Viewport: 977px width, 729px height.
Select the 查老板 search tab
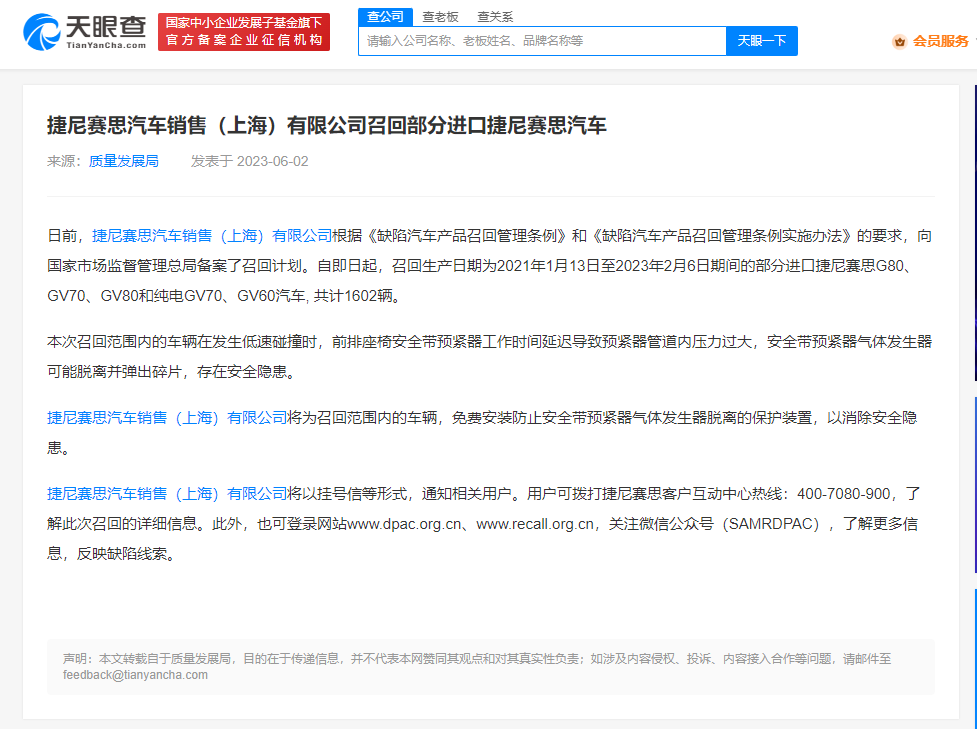pos(440,17)
